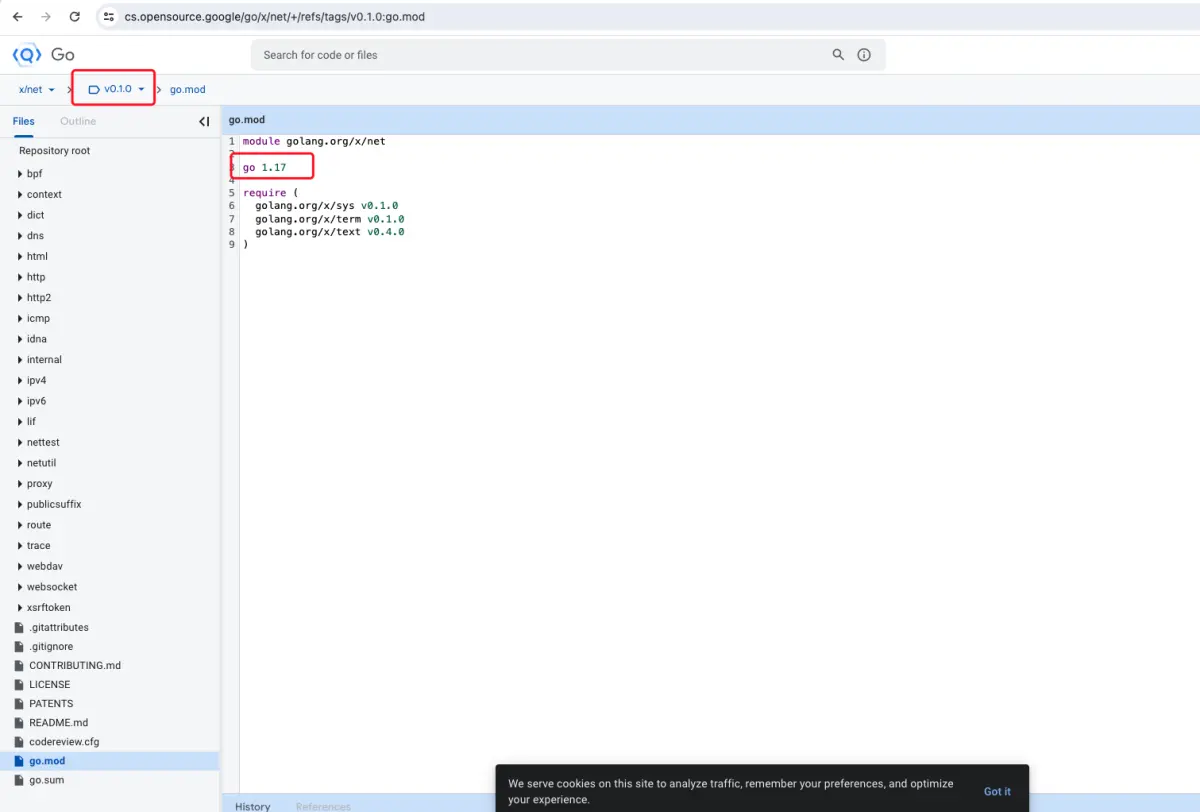This screenshot has width=1200, height=812.
Task: Click the browser back arrow
Action: coord(17,17)
